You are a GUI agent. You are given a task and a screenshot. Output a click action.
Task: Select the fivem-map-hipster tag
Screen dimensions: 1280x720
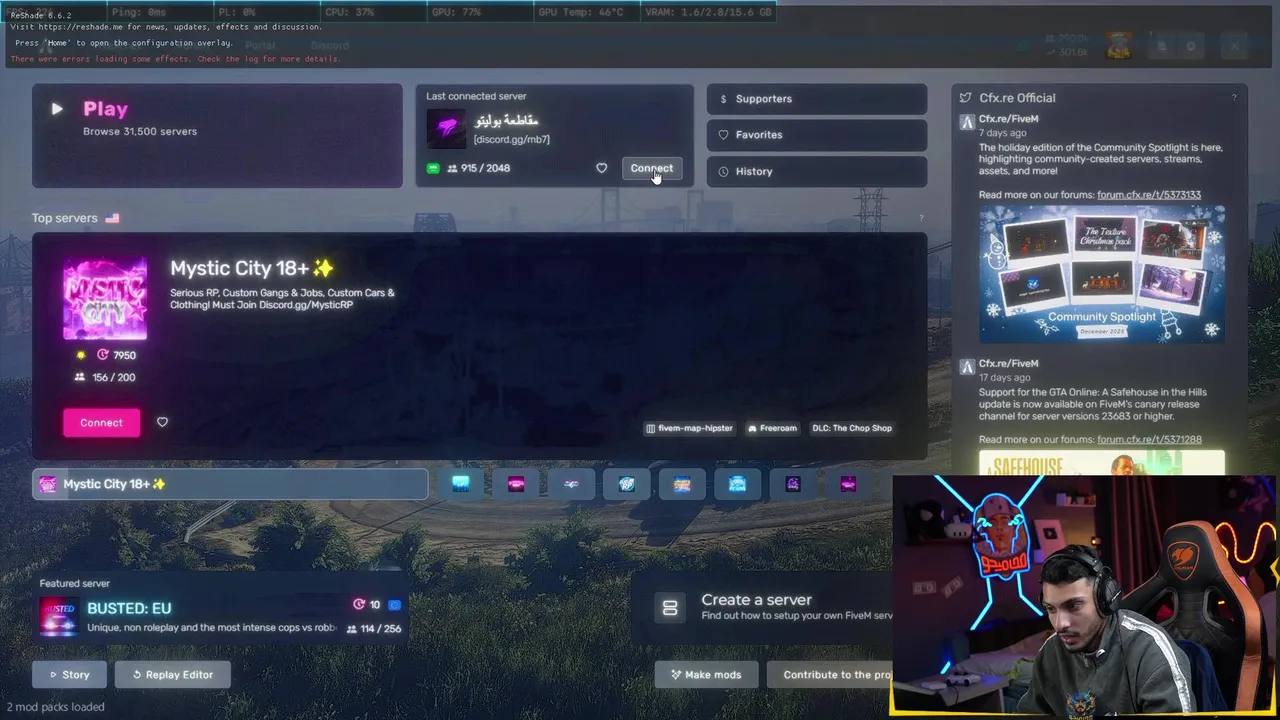pos(690,428)
